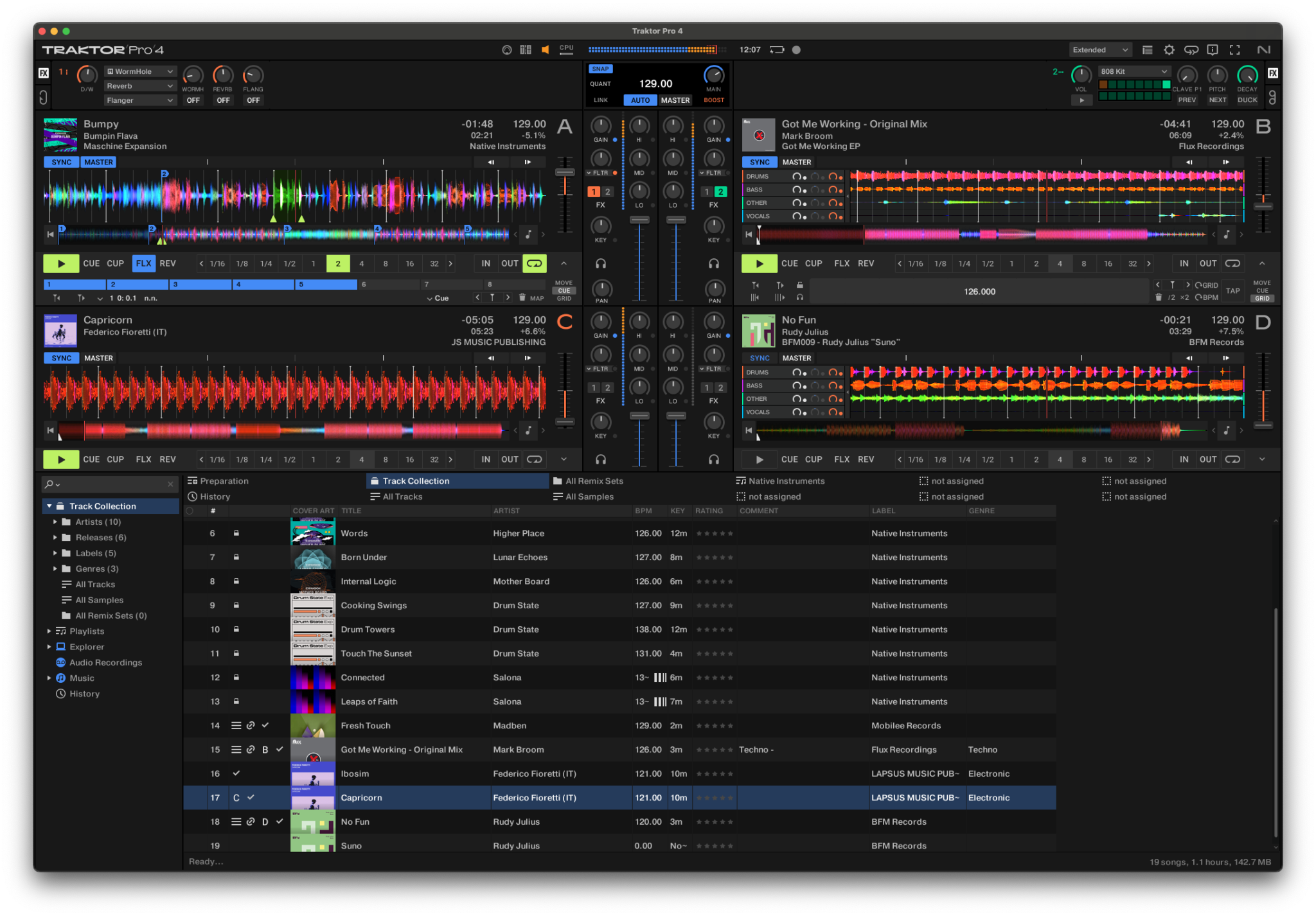
Task: Open the WormHole effect selector dropdown
Action: [x=140, y=71]
